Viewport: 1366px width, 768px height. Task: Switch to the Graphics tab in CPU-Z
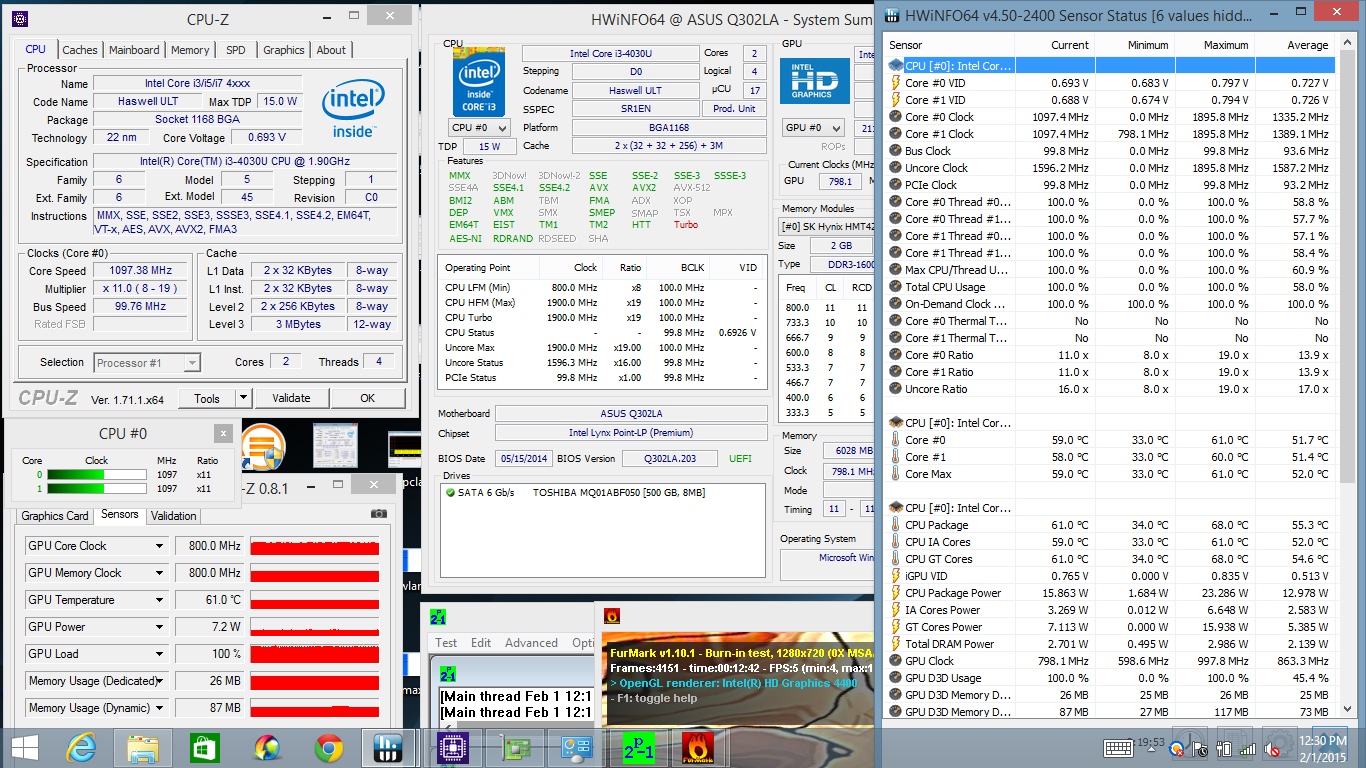[x=284, y=50]
